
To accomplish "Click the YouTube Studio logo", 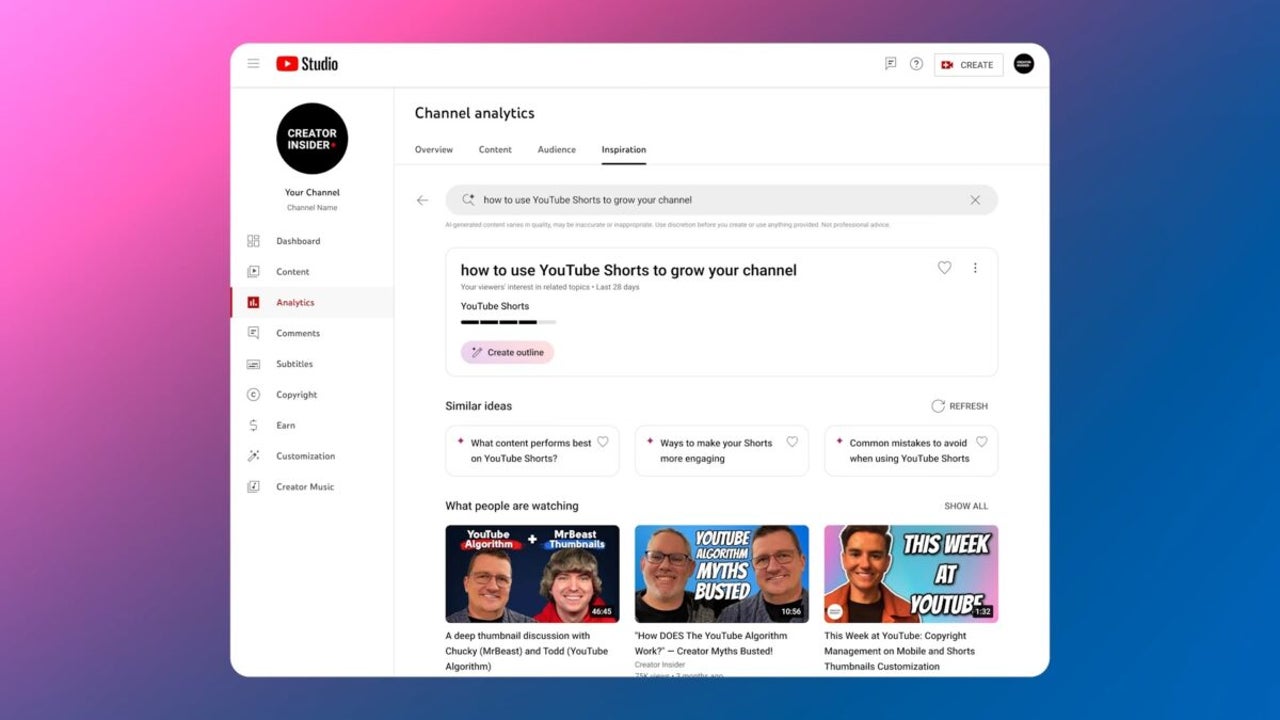I will (x=307, y=64).
